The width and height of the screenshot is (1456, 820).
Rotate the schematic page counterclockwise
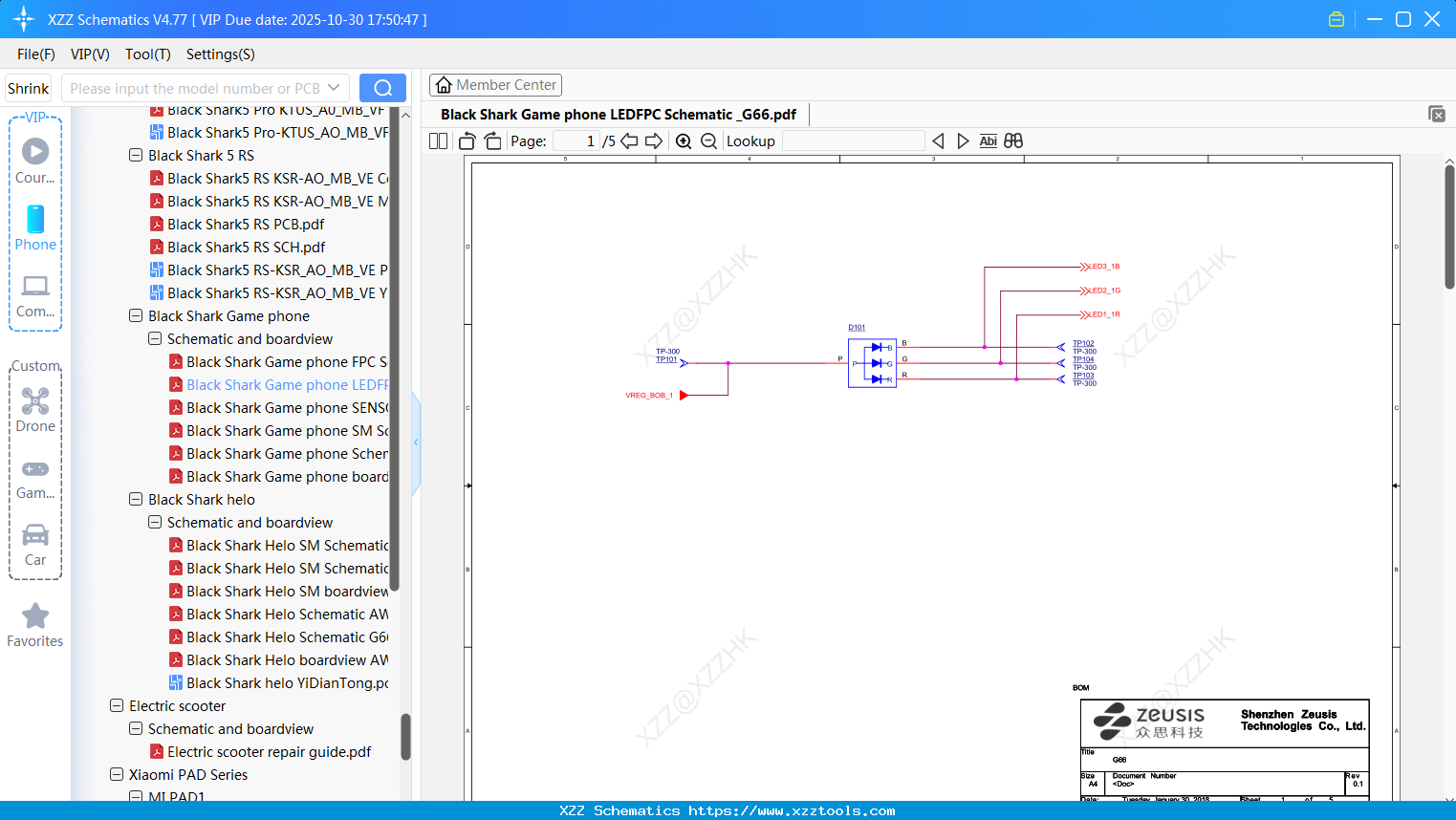[467, 140]
